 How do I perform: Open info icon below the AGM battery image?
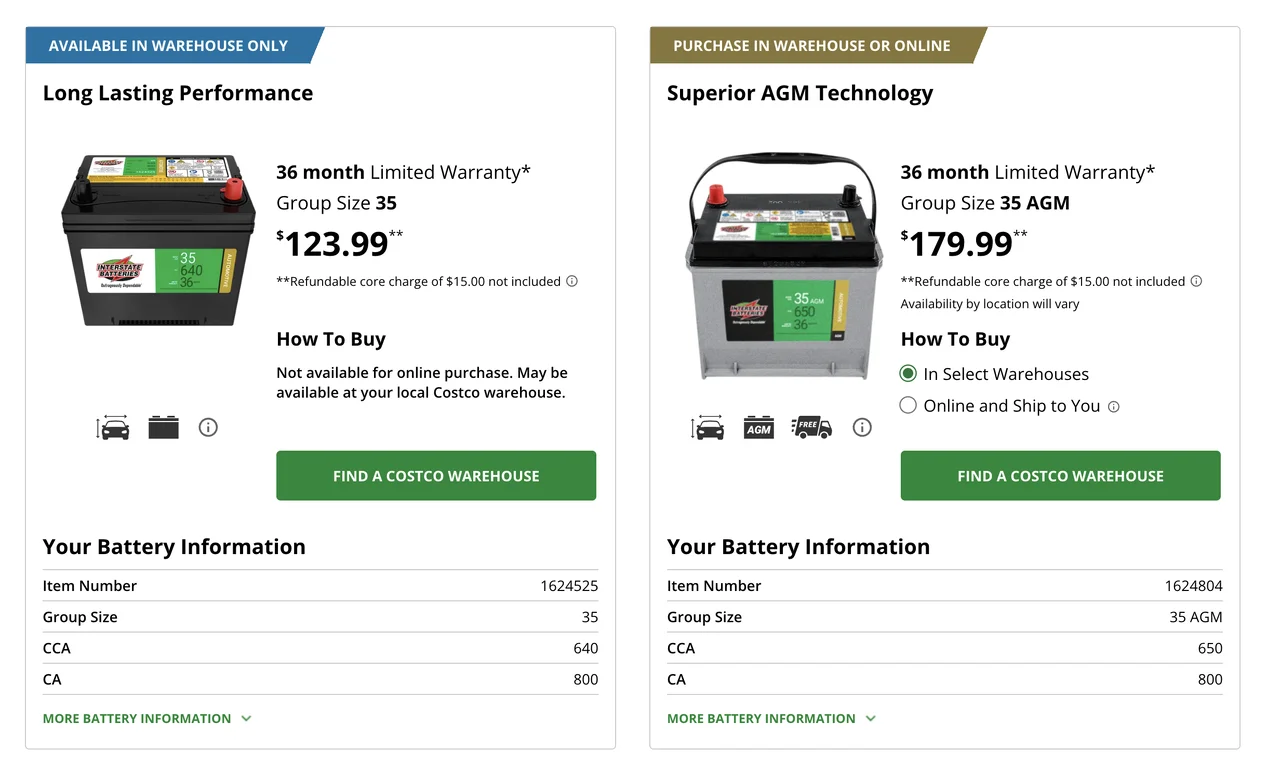click(x=862, y=428)
